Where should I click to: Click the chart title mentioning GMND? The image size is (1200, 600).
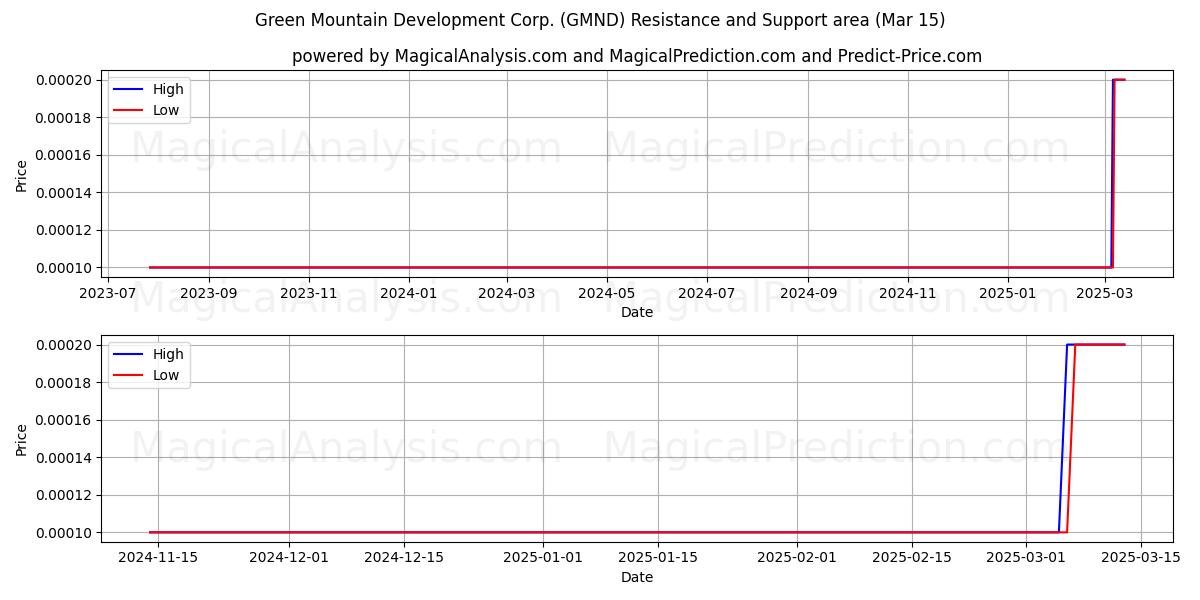pos(600,20)
